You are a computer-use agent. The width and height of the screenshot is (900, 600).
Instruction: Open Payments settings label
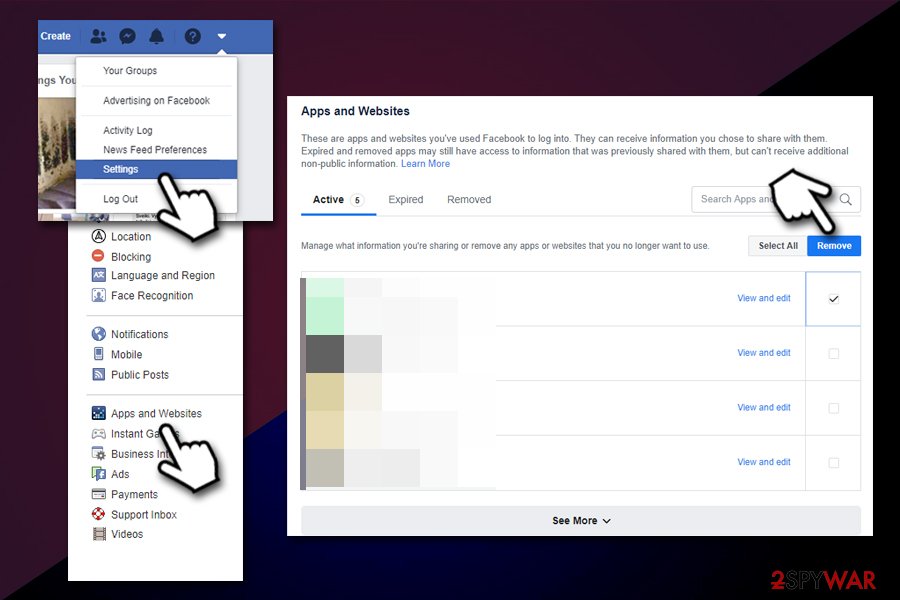(x=134, y=494)
